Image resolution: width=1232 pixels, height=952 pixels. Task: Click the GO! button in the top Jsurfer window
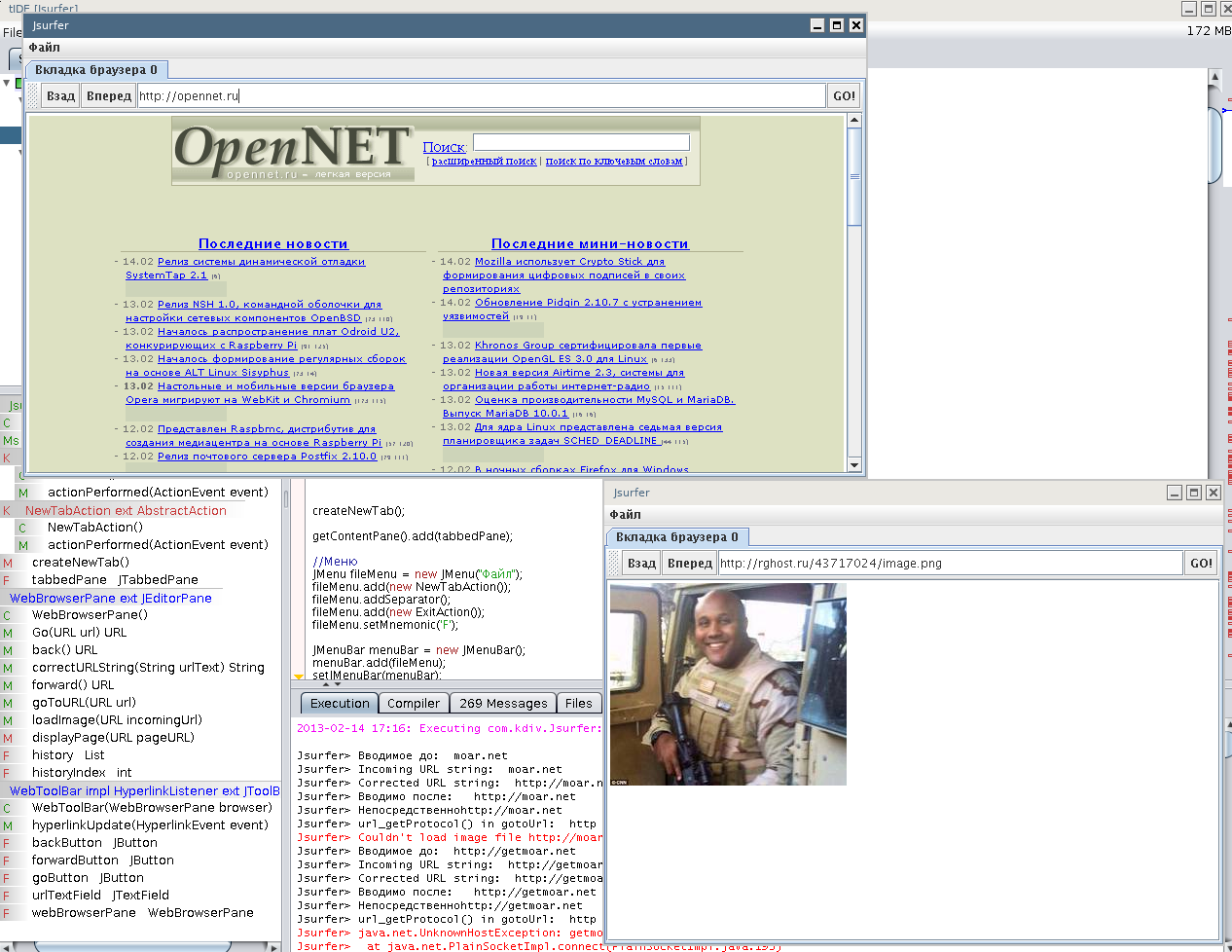coord(842,94)
